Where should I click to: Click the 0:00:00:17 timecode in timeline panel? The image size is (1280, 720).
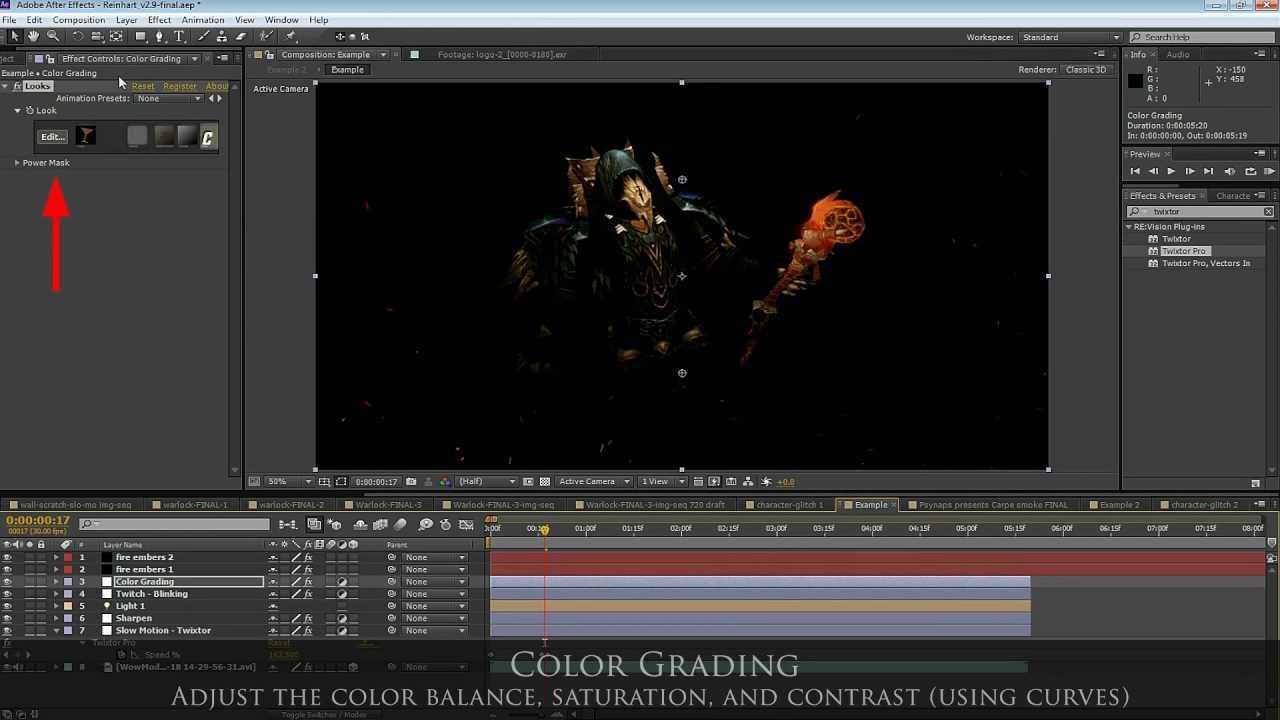tap(38, 521)
